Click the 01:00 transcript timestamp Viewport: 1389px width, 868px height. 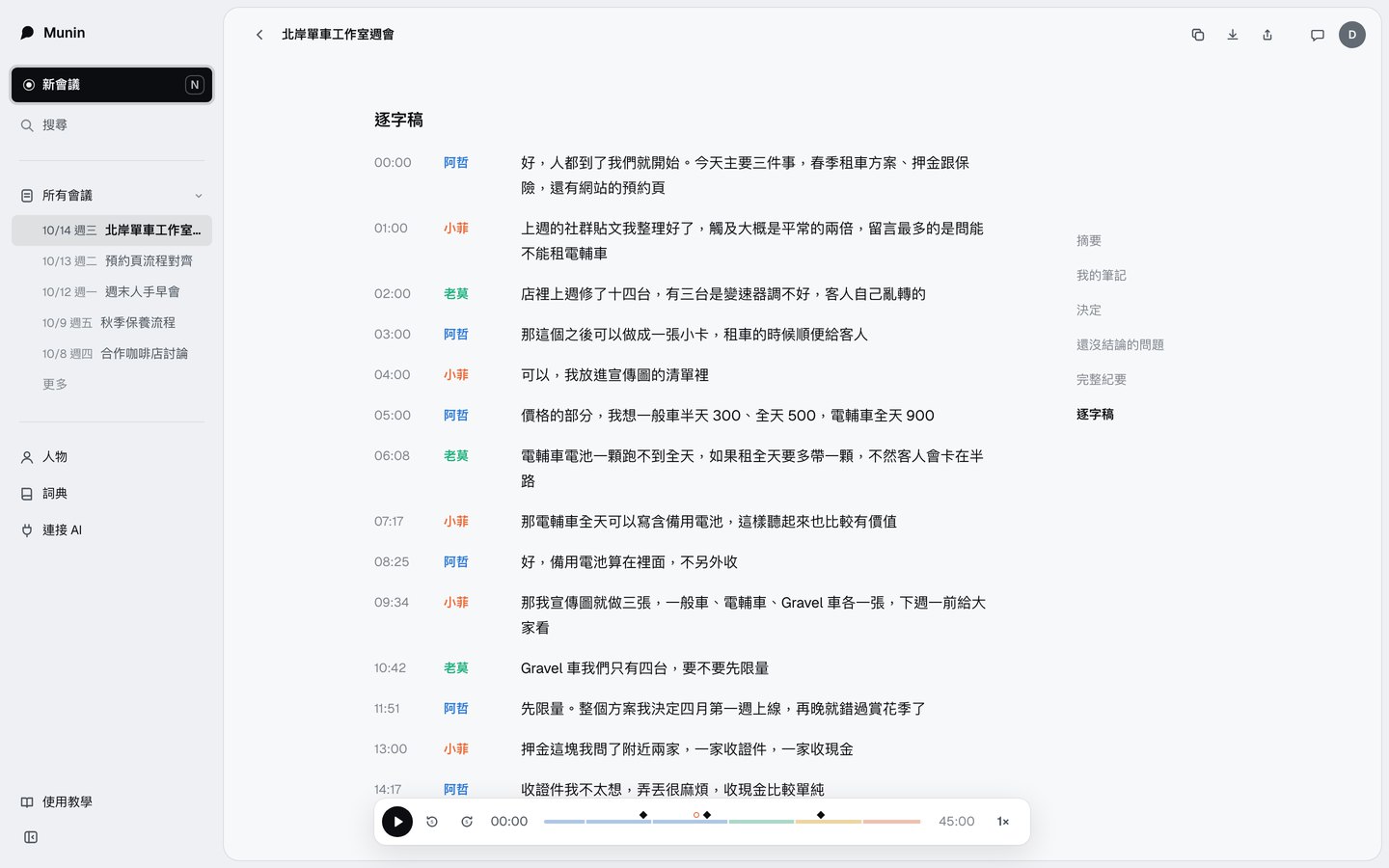point(391,229)
